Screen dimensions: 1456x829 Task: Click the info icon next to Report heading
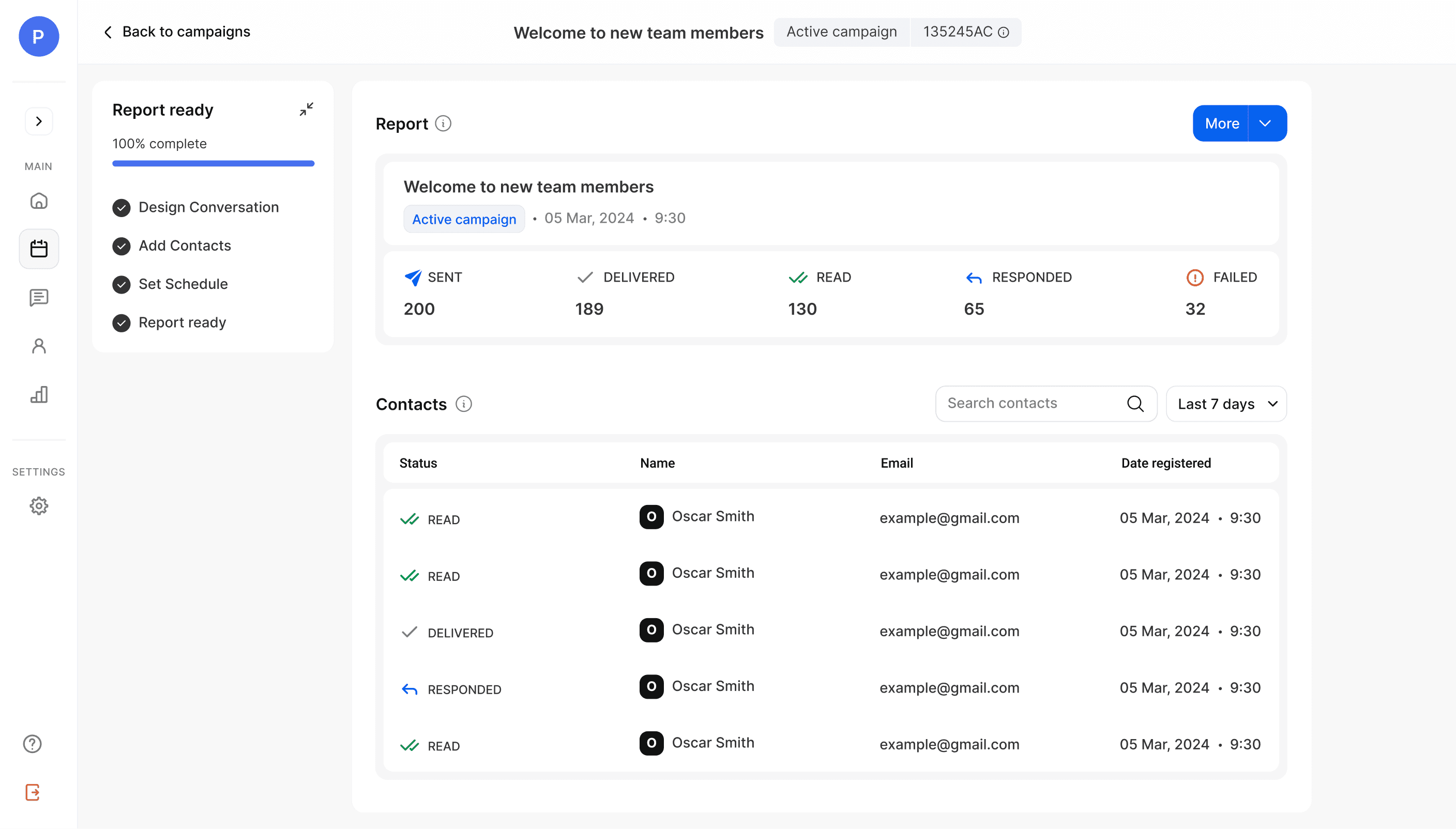pos(443,124)
